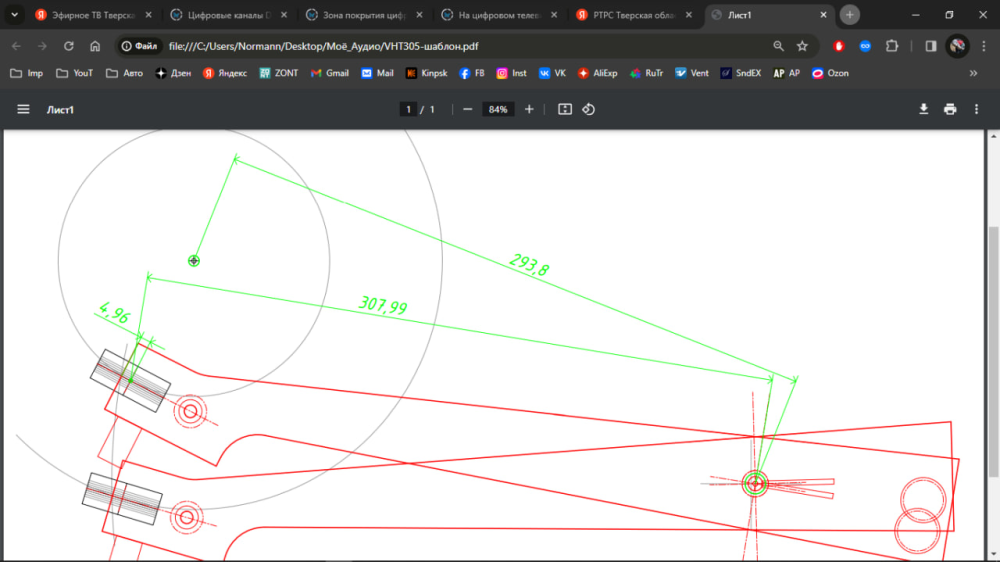Screen dimensions: 1000x562
Task: Switch to the Эфирное ТВ Тверская tab
Action: tap(90, 15)
